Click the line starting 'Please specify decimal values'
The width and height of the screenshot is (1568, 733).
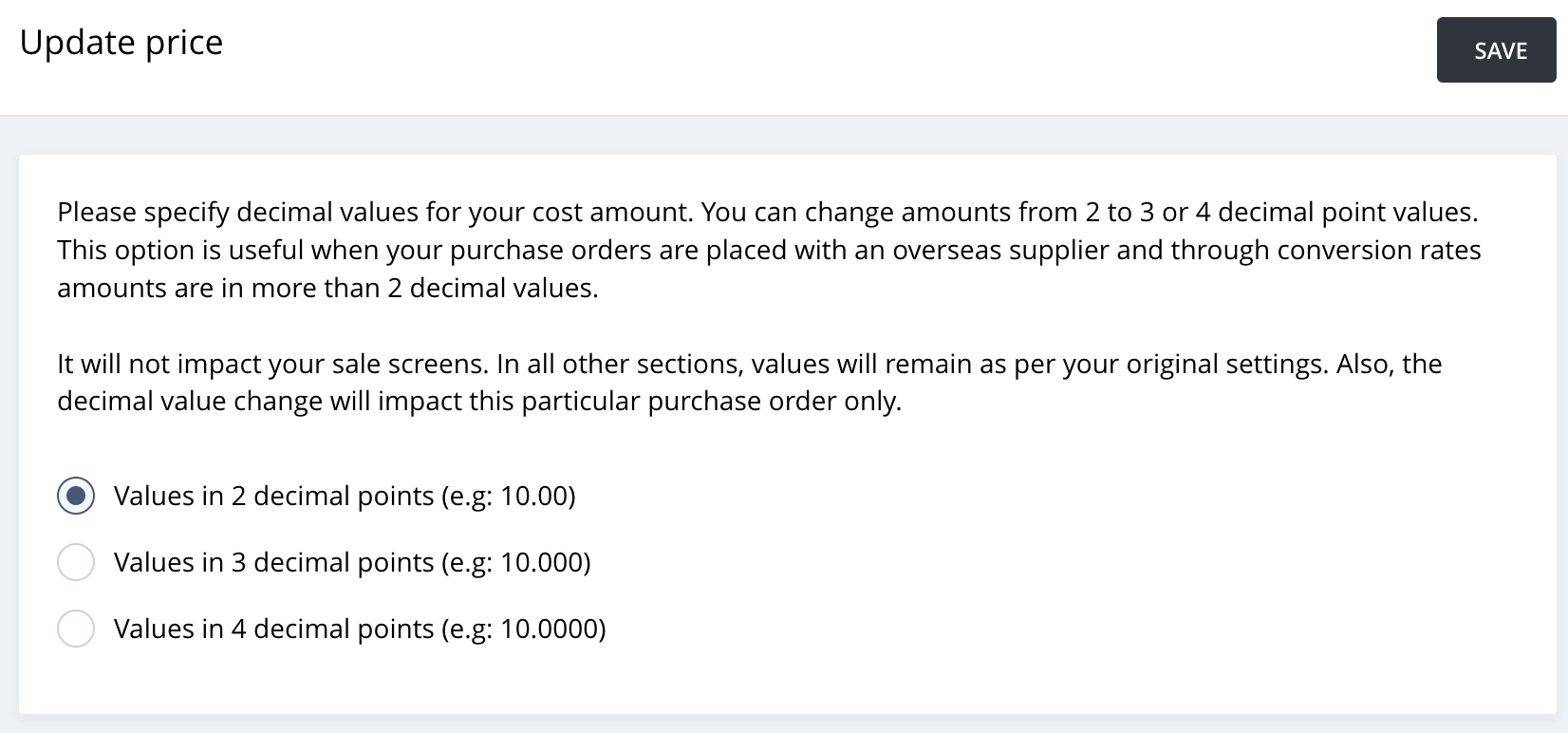[767, 212]
